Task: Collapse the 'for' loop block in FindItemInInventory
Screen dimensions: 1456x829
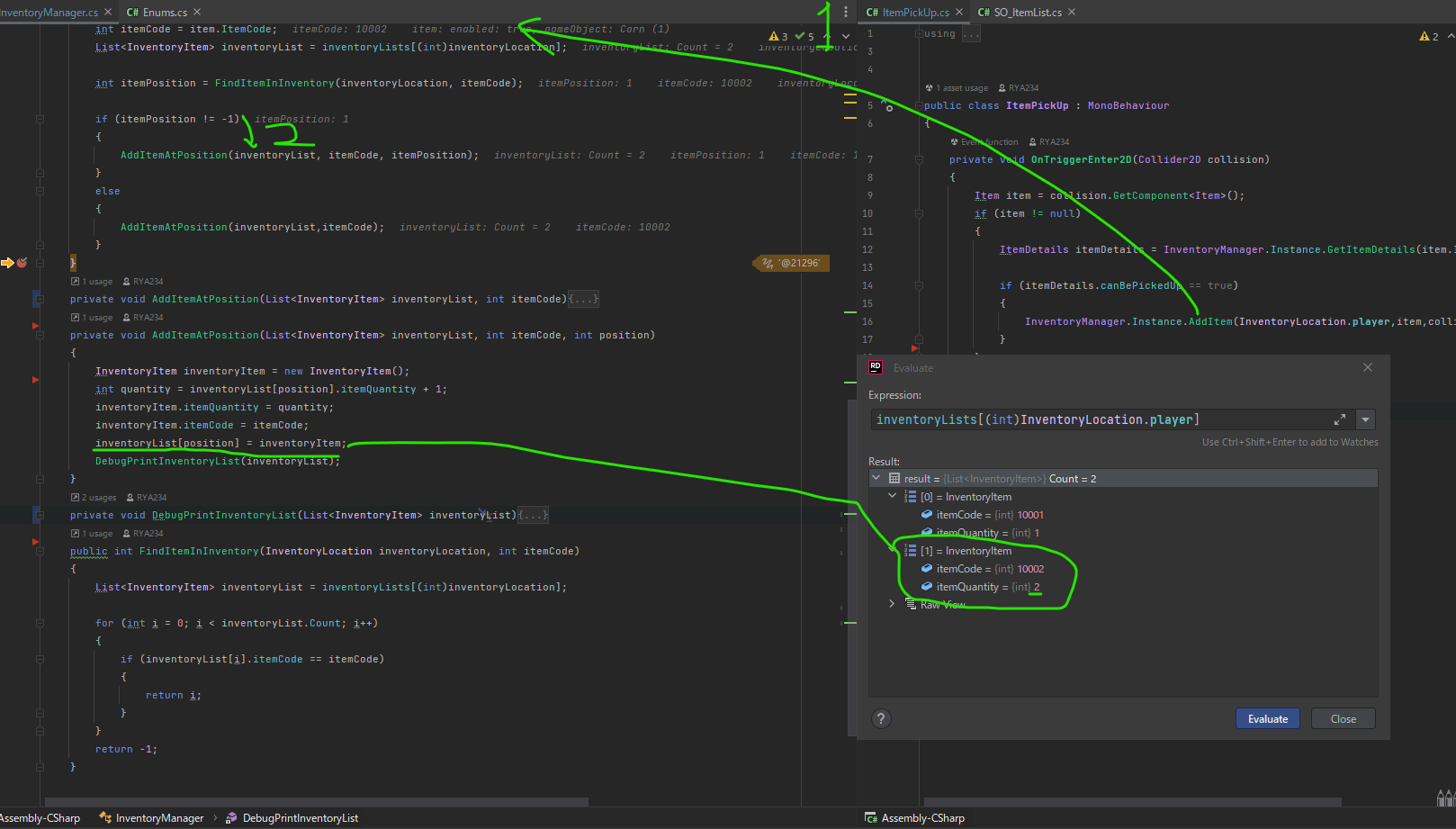Action: pyautogui.click(x=40, y=623)
